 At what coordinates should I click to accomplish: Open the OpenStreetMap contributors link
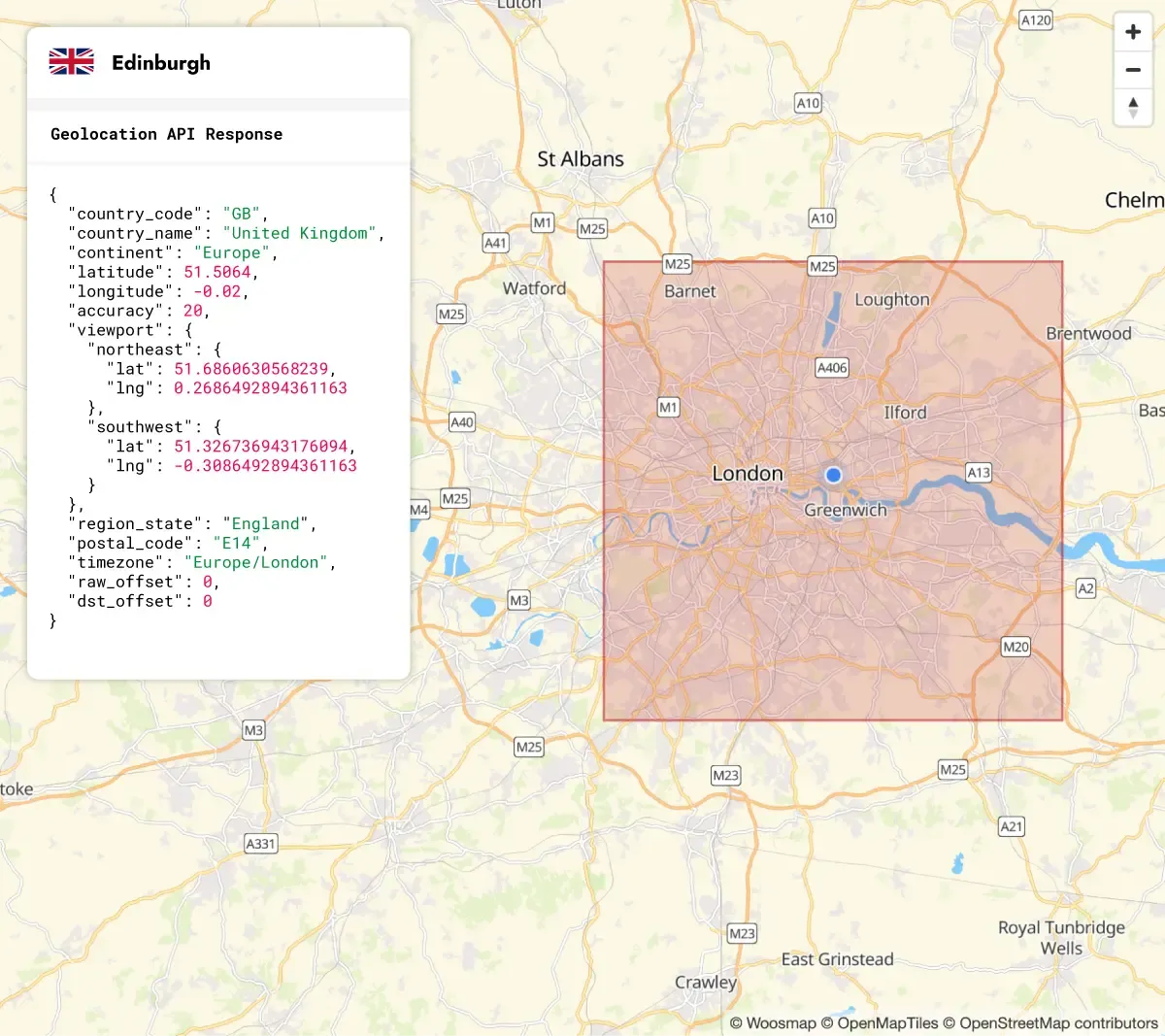click(x=1050, y=1023)
